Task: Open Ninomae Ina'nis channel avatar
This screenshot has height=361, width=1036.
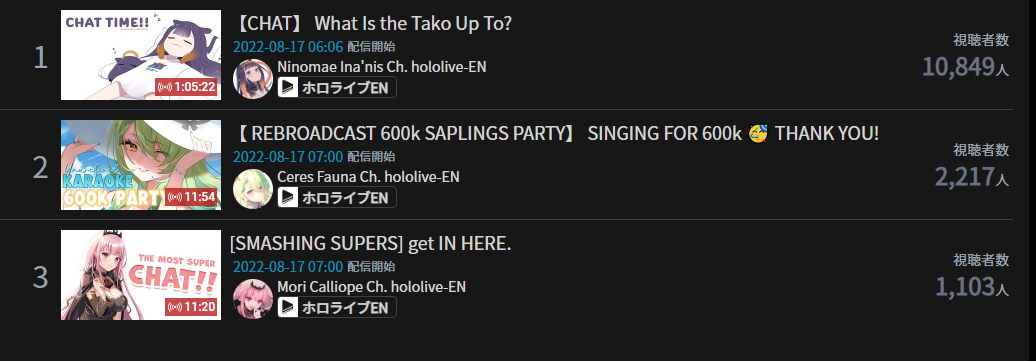Action: click(253, 79)
